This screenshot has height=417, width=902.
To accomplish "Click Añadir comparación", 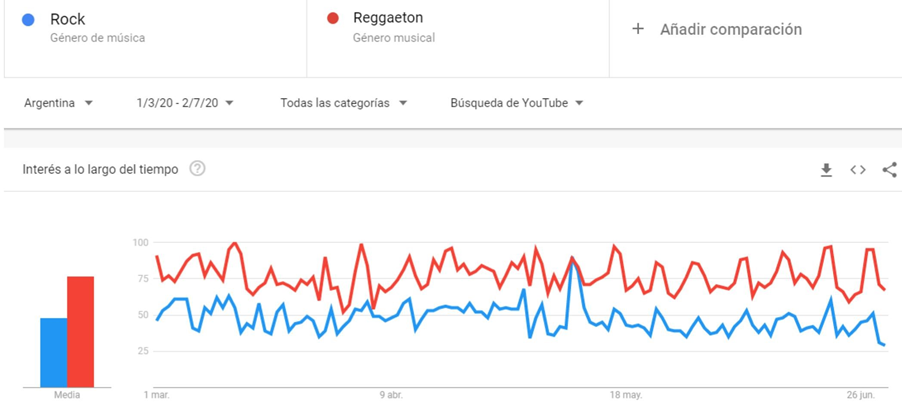I will click(730, 29).
